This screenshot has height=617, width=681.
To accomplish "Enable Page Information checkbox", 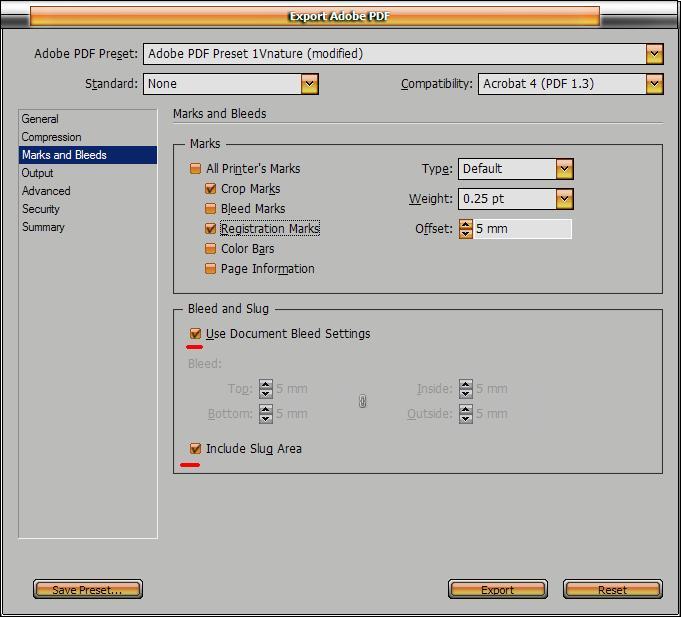I will pyautogui.click(x=210, y=269).
